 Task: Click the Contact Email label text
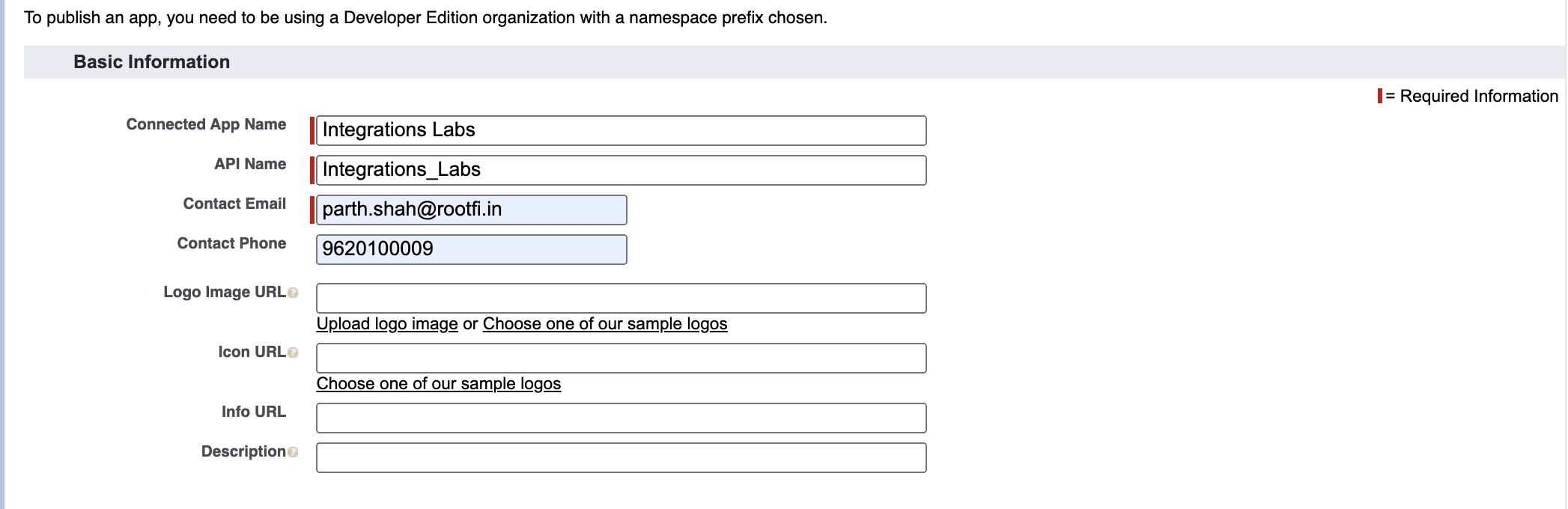click(234, 204)
